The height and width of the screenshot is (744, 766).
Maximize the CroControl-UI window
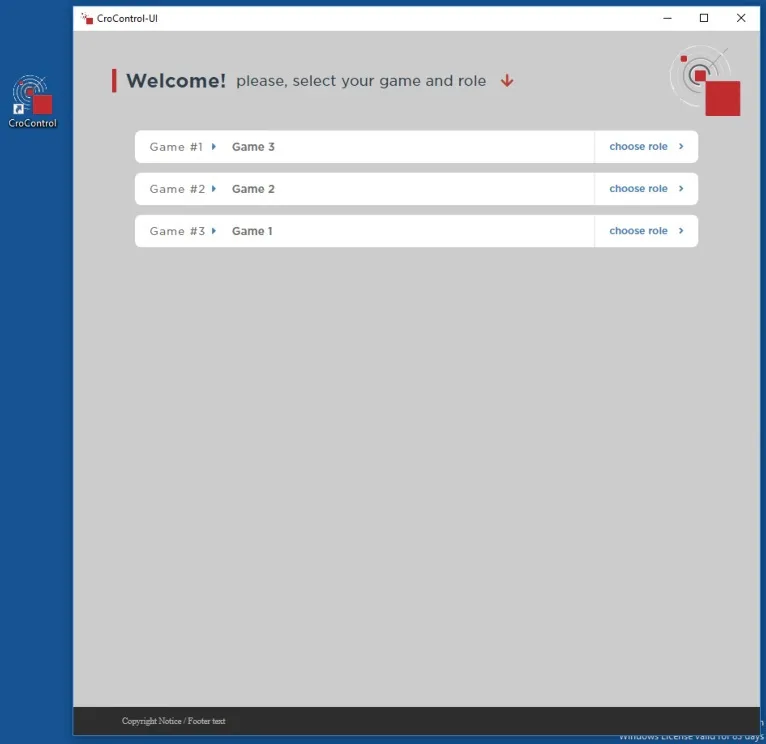(x=704, y=18)
